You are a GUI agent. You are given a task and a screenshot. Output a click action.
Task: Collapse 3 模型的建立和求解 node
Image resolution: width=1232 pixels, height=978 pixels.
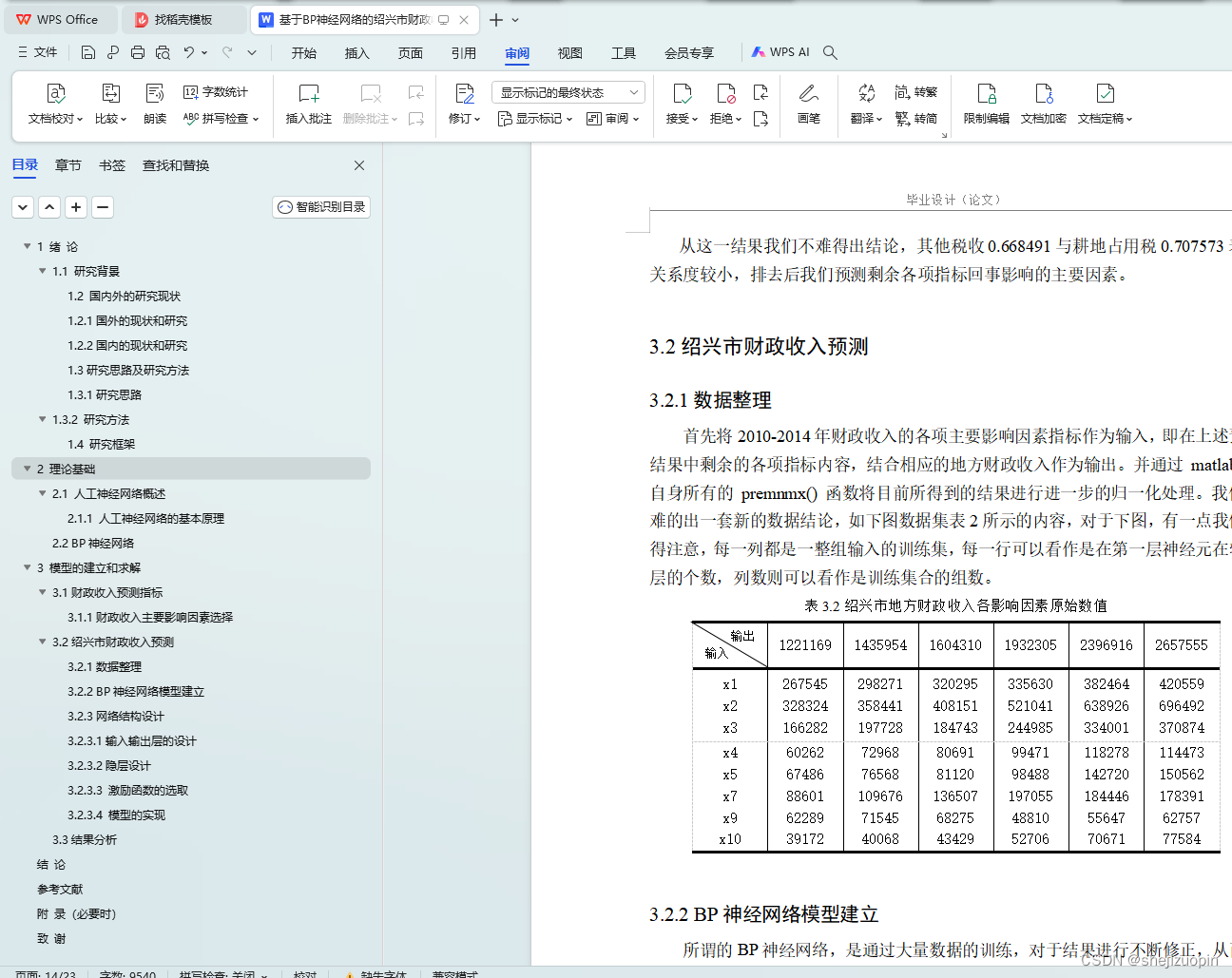(x=27, y=567)
